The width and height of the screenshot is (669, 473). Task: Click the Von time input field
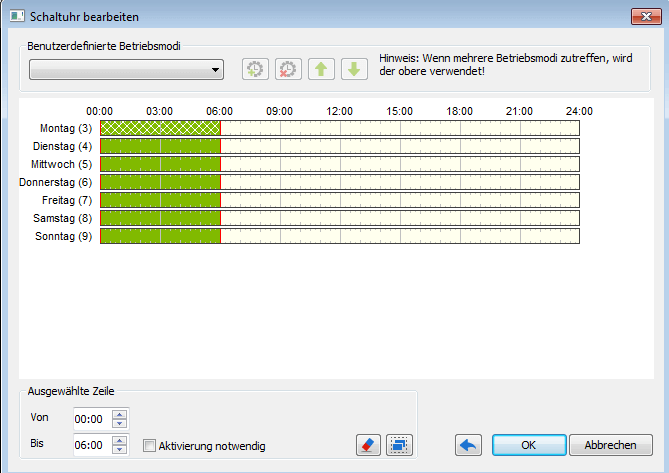pos(92,419)
